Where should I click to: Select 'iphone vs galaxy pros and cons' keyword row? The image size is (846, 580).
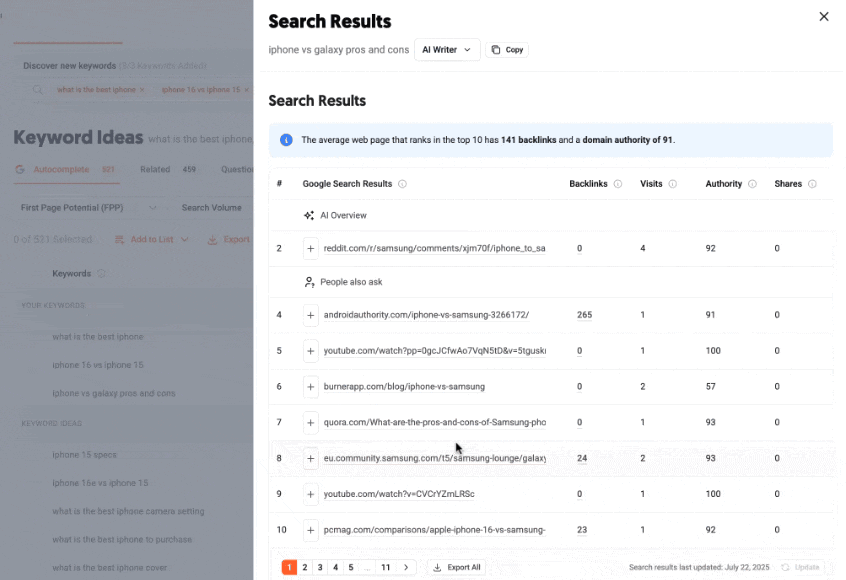(x=114, y=393)
